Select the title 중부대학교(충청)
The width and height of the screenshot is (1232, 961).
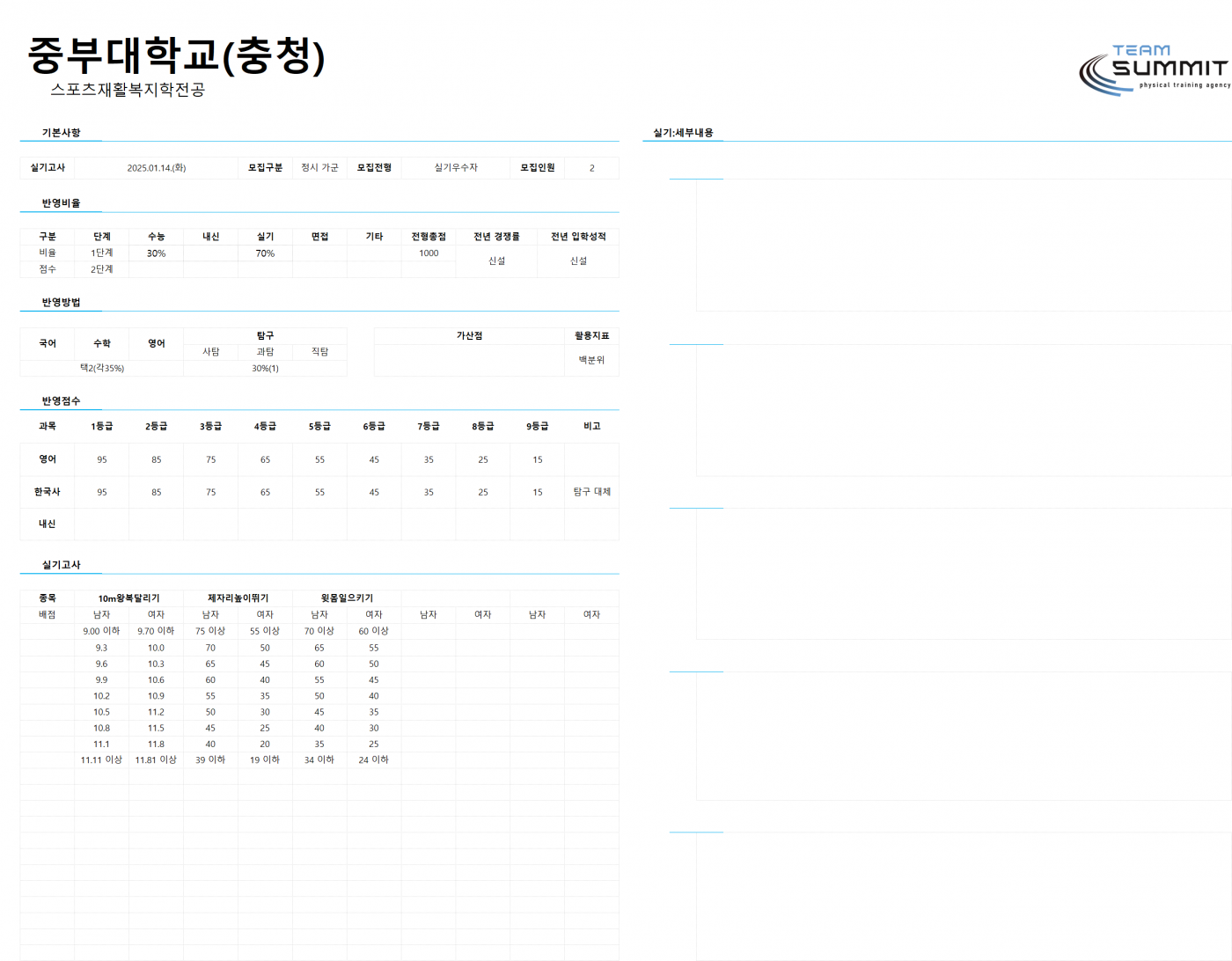[x=177, y=55]
